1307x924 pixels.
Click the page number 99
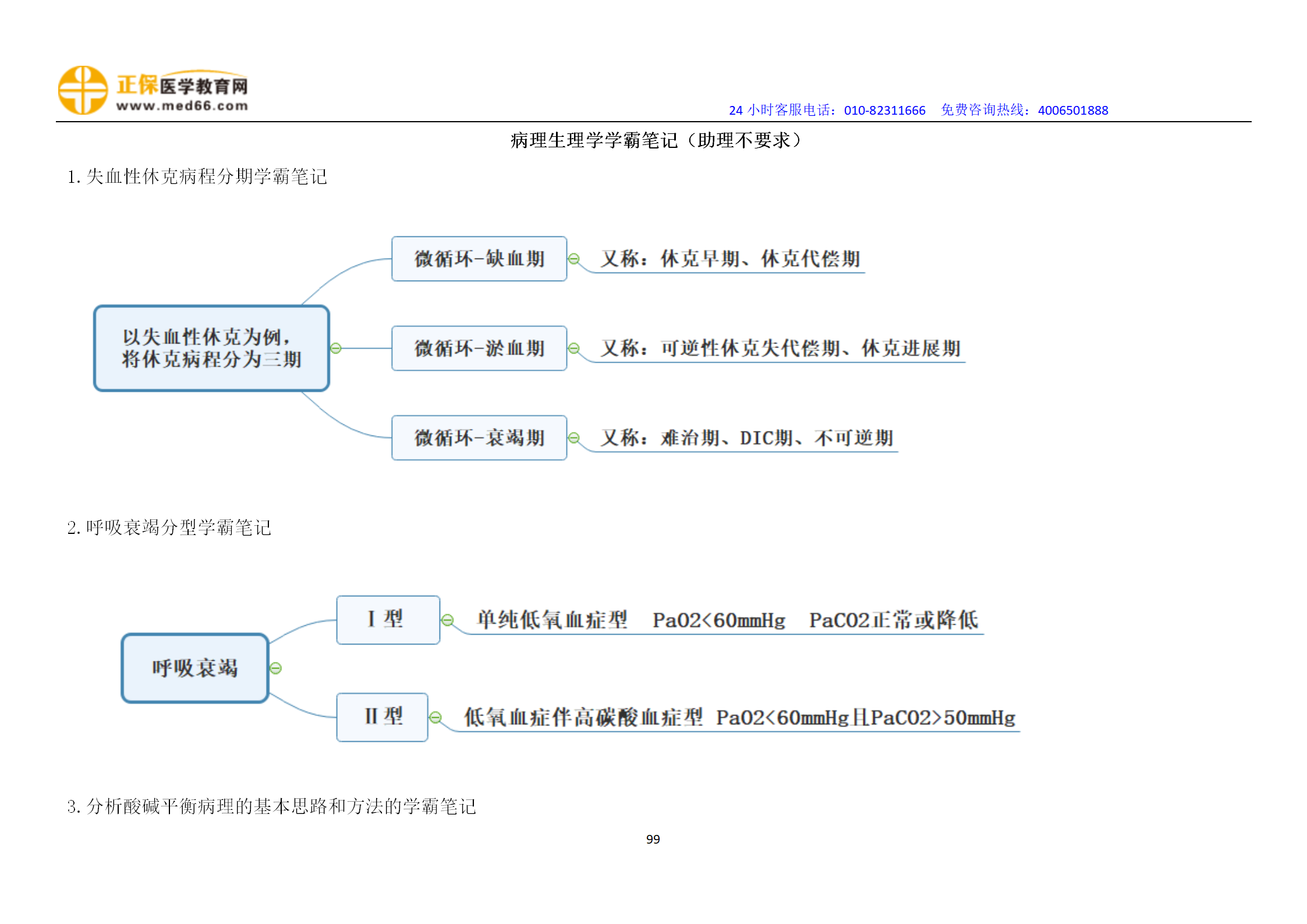653,839
